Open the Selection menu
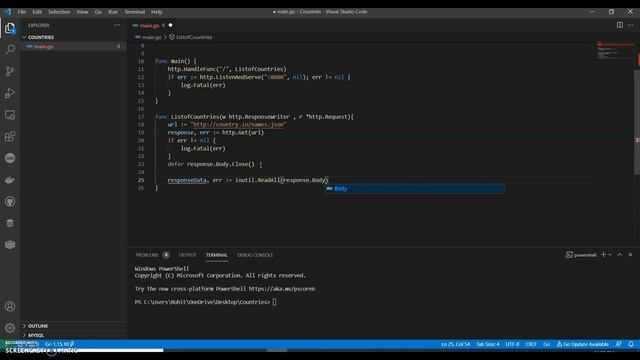This screenshot has width=640, height=360. (59, 12)
